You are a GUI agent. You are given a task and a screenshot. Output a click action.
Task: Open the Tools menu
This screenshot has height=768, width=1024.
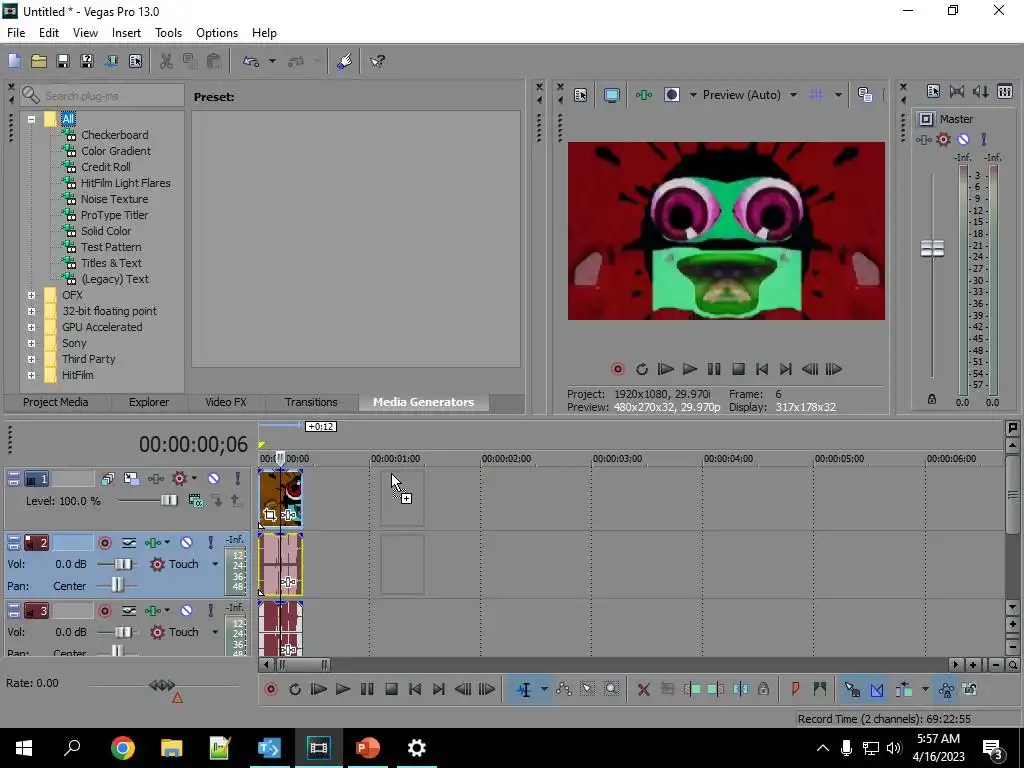pos(168,33)
